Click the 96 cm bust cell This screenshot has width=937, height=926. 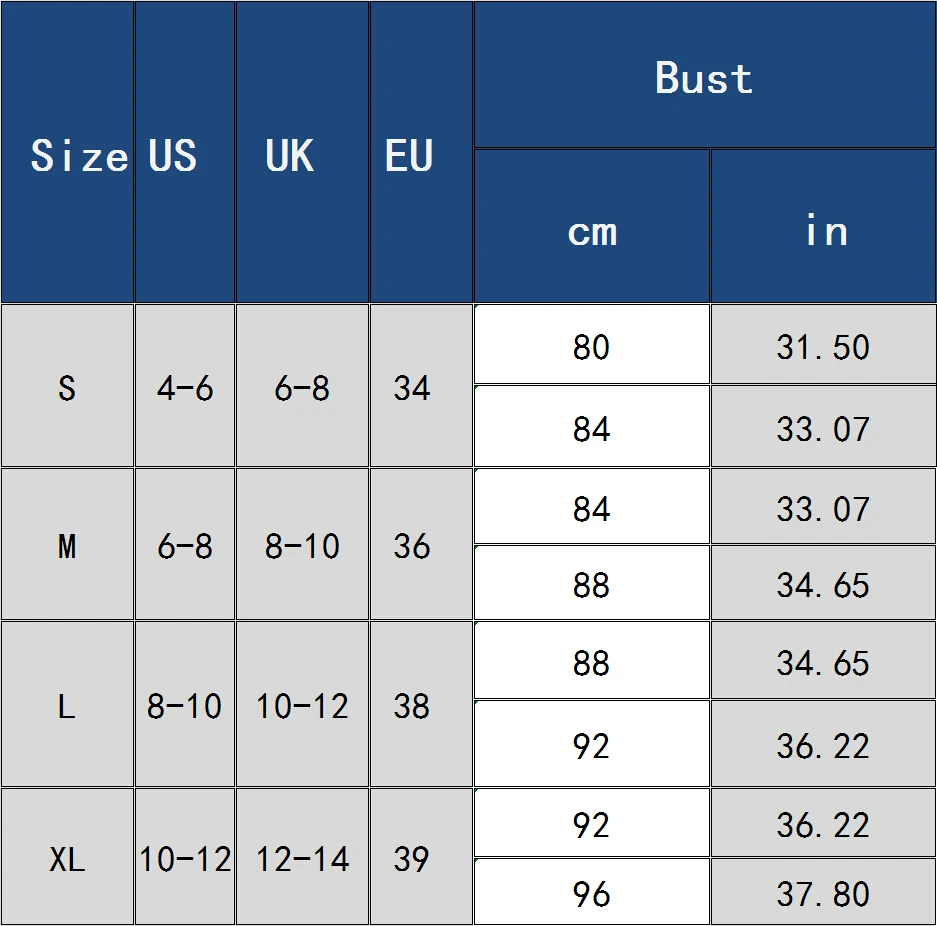tap(592, 892)
